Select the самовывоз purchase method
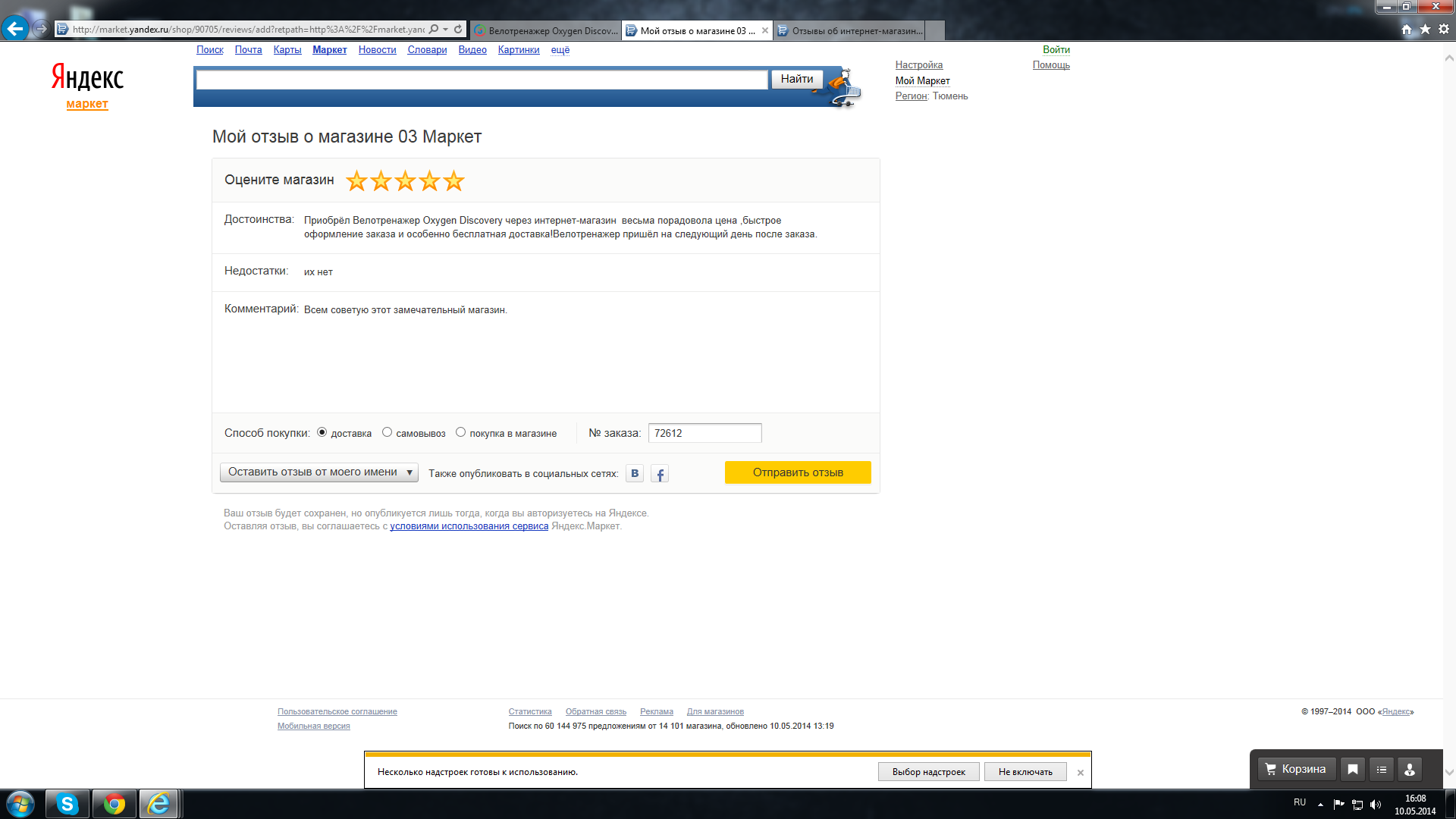Image resolution: width=1456 pixels, height=819 pixels. pos(388,432)
